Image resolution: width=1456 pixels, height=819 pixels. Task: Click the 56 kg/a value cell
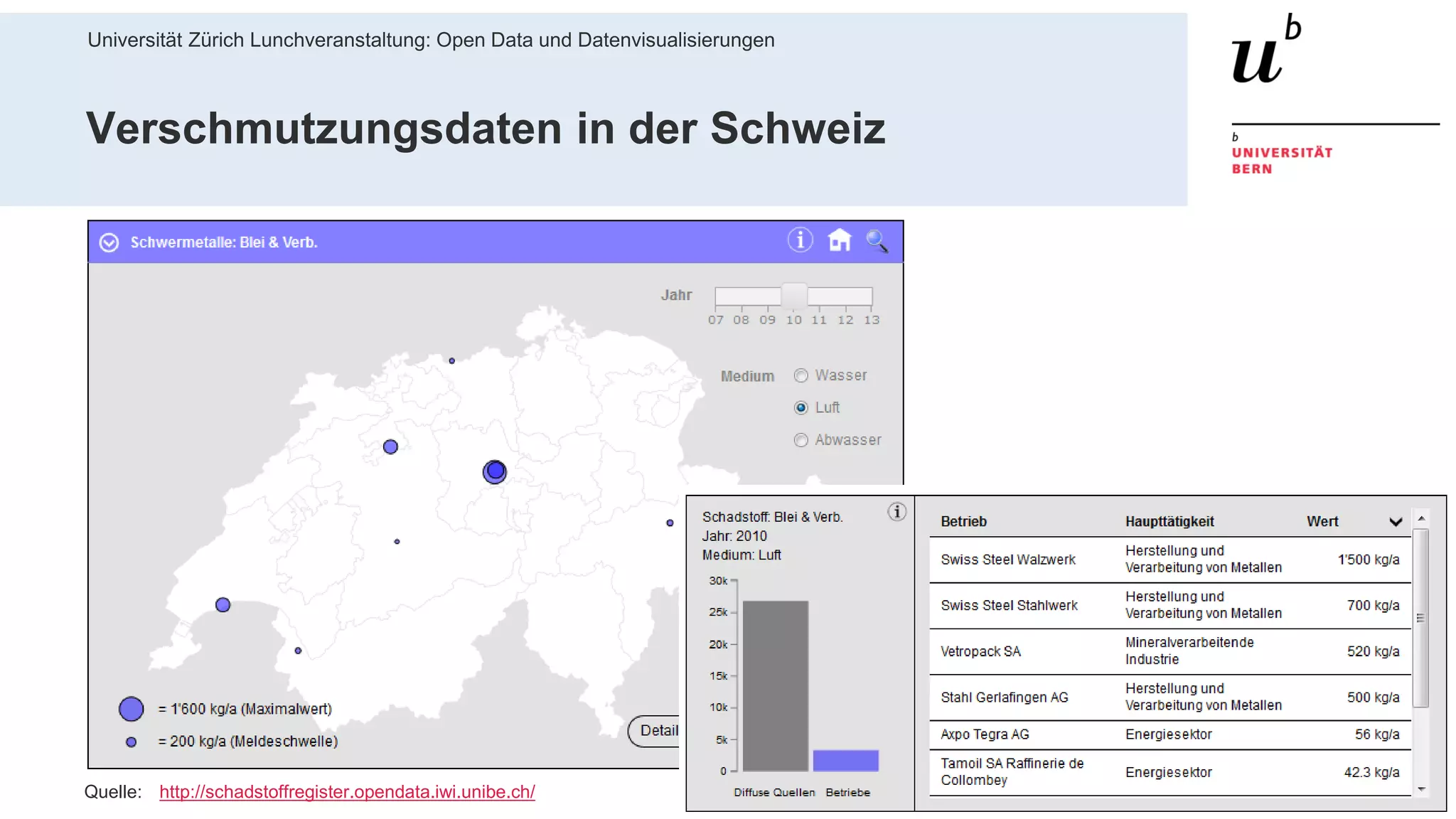1377,735
